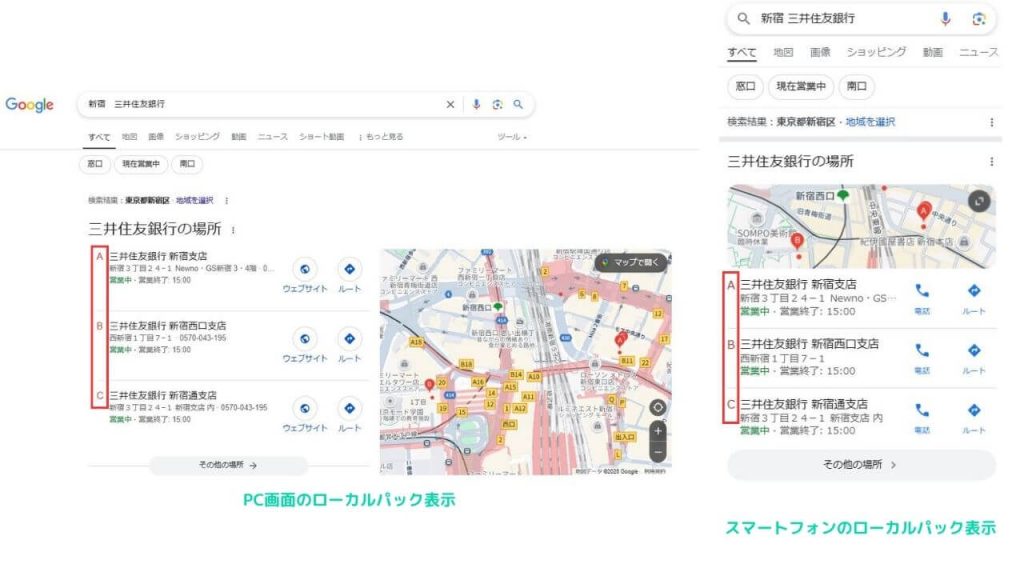1024x576 pixels.
Task: Open 三井住友銀行 新宿支店 listing in PC view
Action: click(x=159, y=256)
